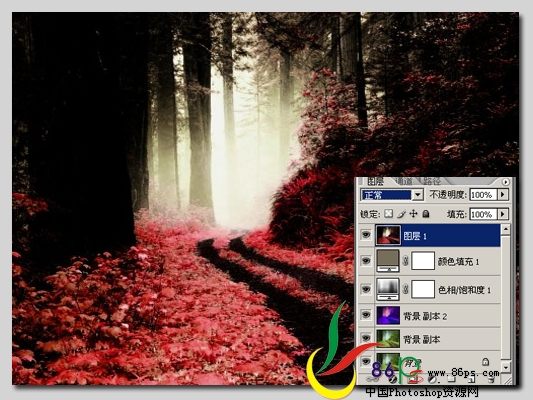
Task: Click the lock position move icon
Action: [x=413, y=214]
